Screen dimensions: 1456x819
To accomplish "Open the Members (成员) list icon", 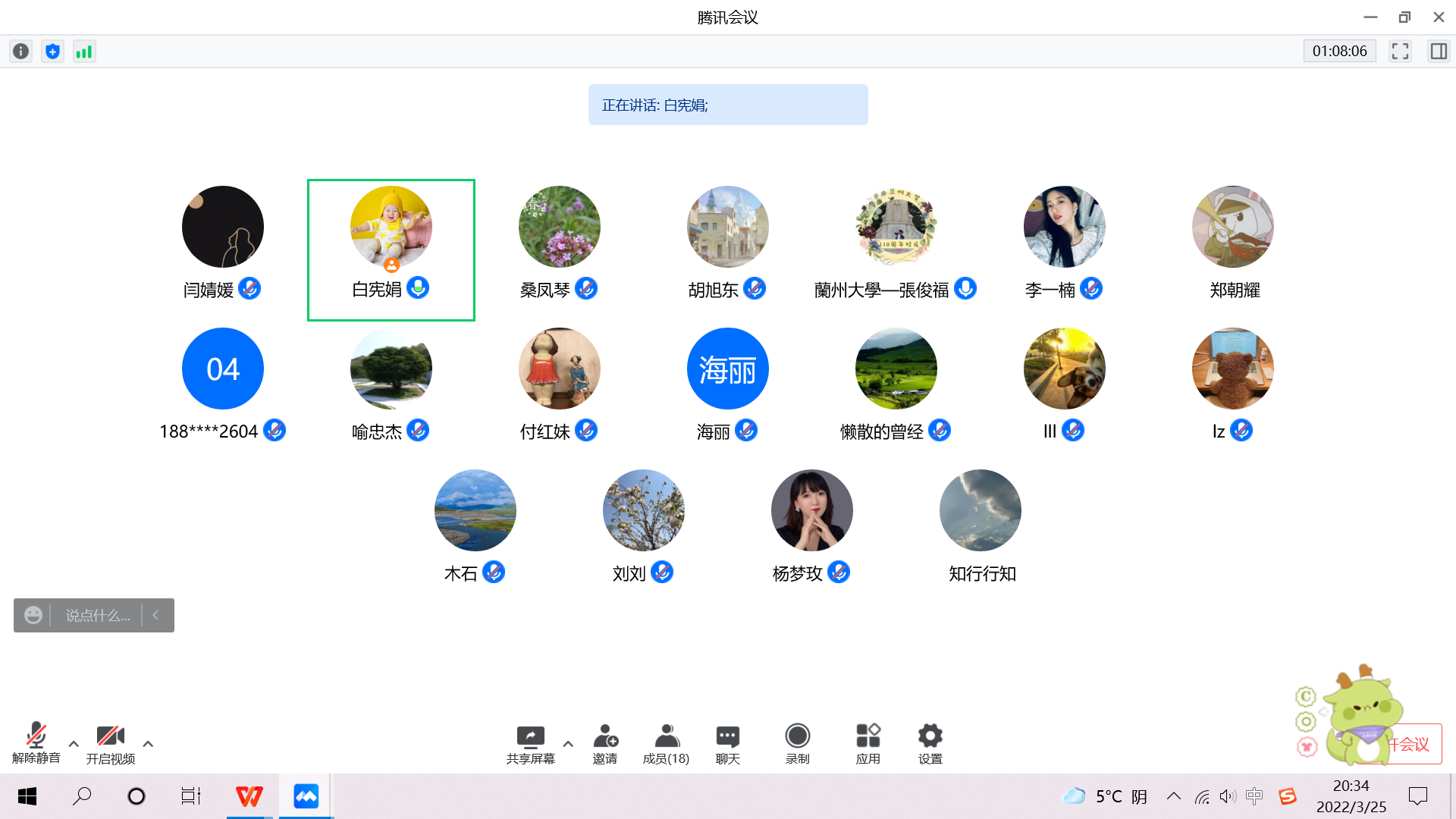I will coord(666,736).
